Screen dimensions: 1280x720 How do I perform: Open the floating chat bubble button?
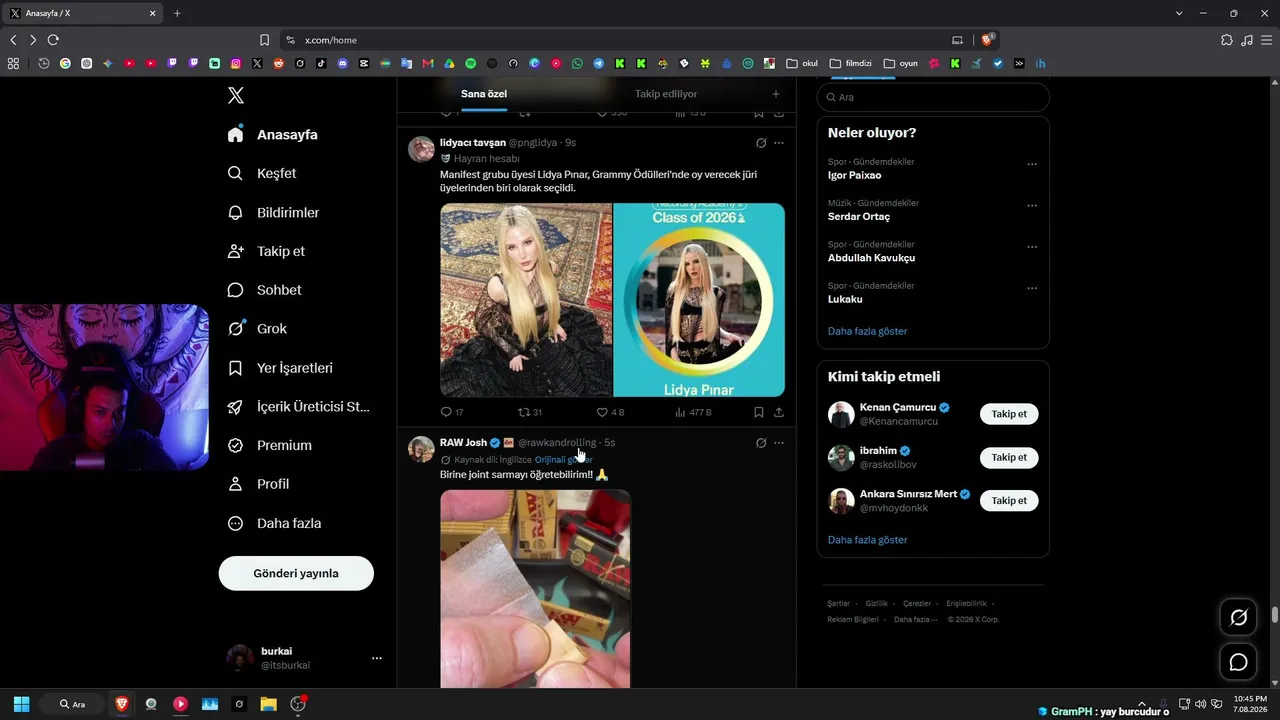(1238, 662)
